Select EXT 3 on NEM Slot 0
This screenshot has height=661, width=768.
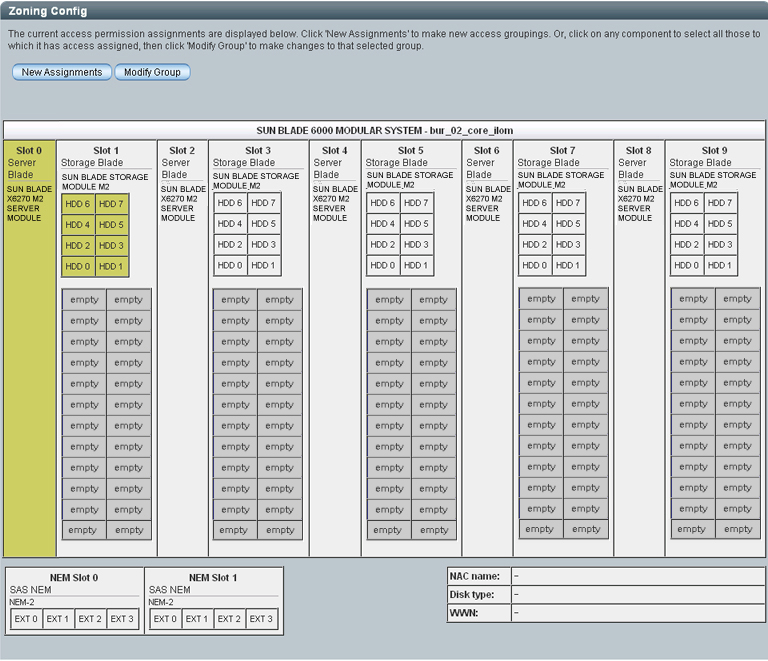122,619
